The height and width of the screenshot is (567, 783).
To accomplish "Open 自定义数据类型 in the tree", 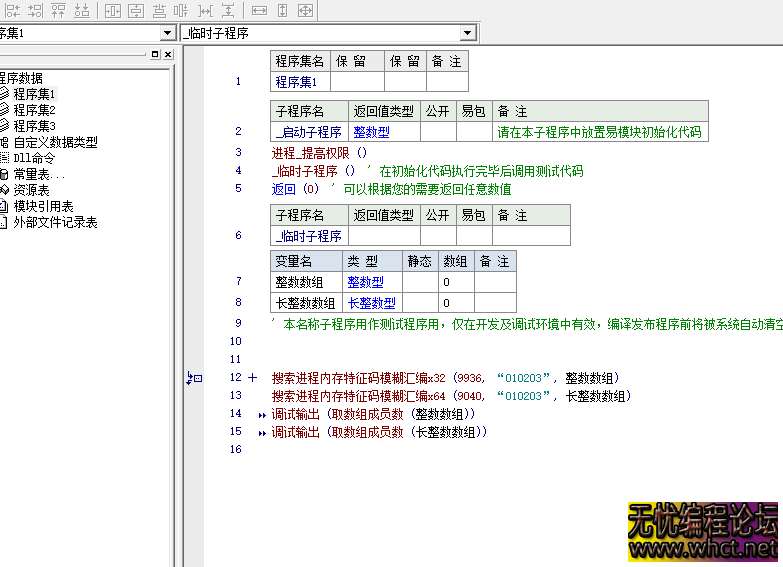I will pyautogui.click(x=55, y=142).
